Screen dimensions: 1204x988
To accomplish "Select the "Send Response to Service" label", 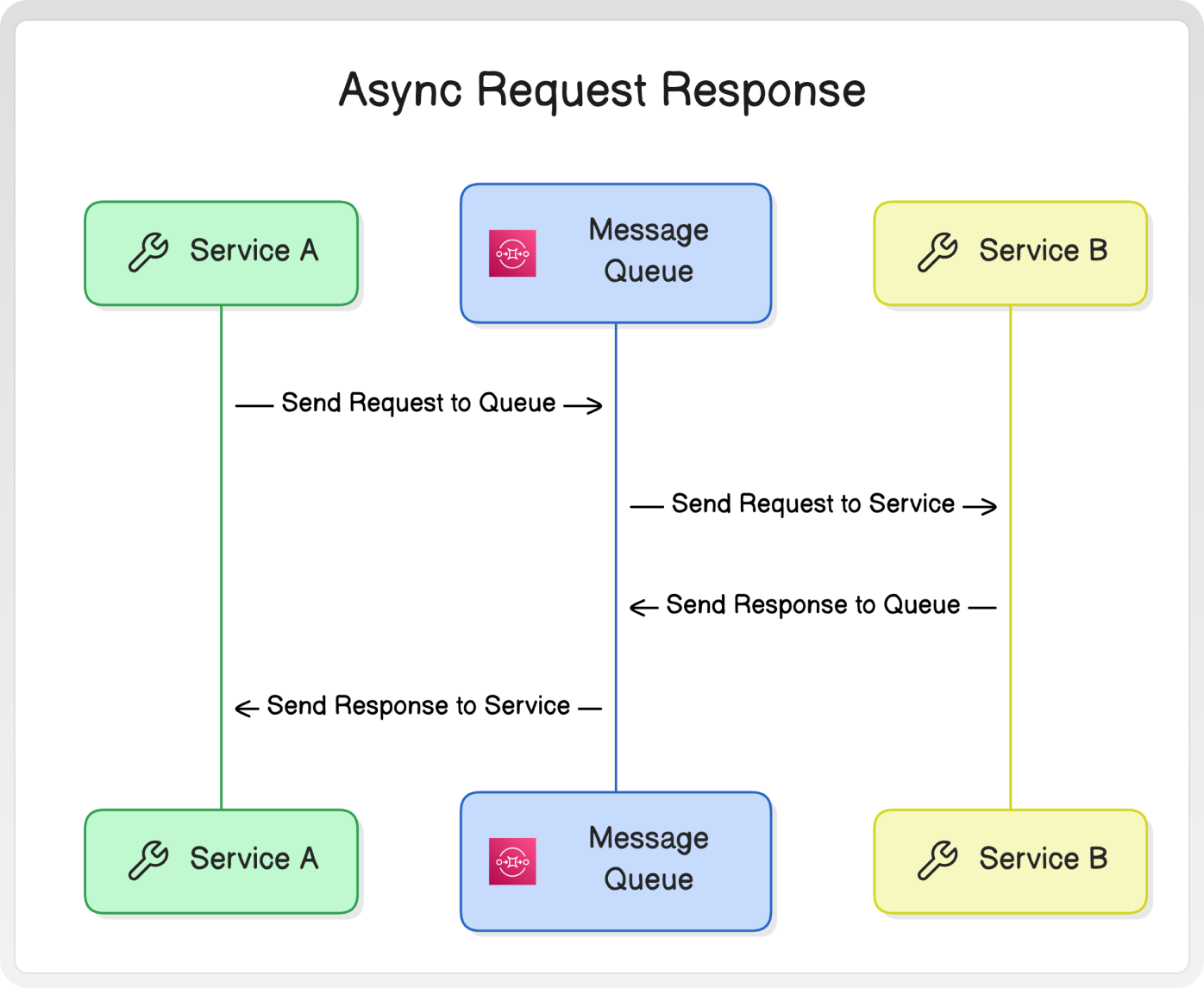I will pos(418,706).
